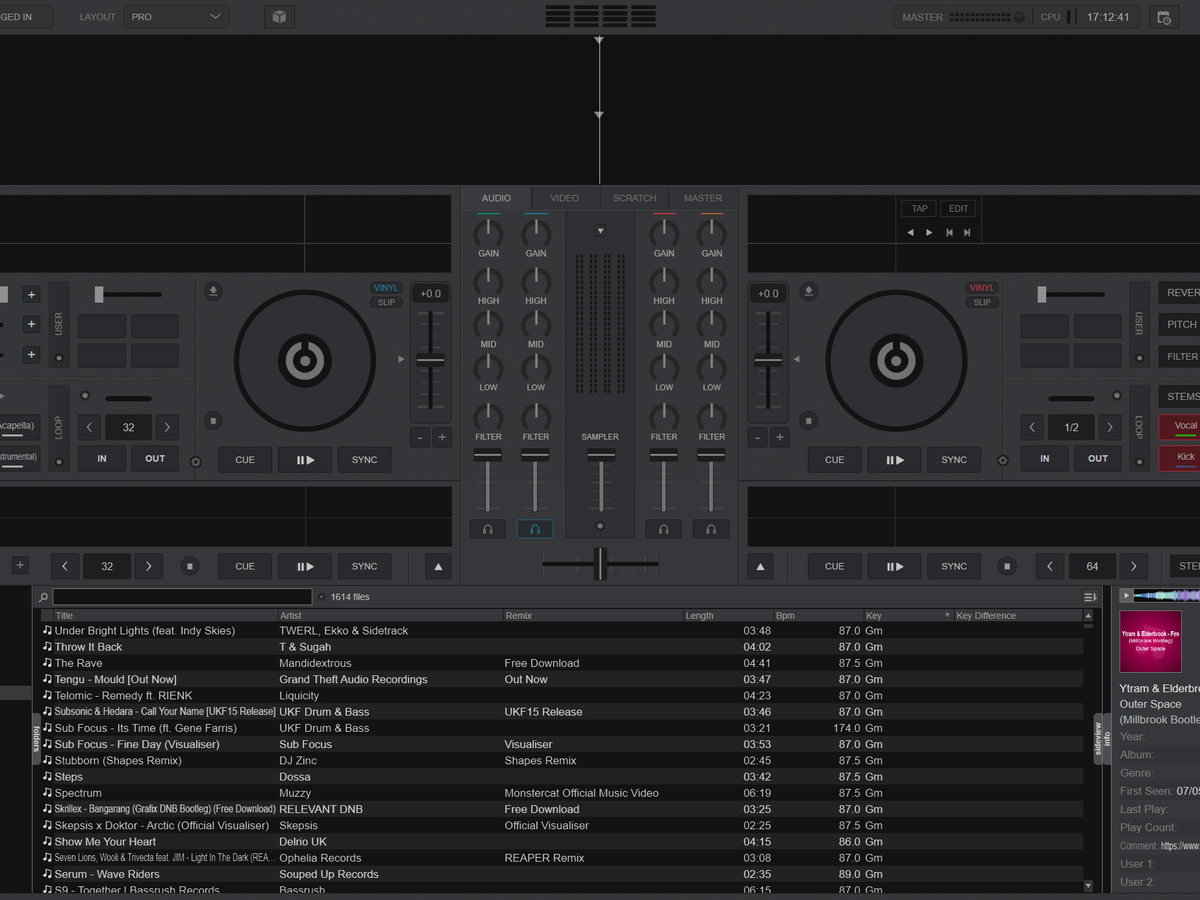The width and height of the screenshot is (1200, 900).
Task: Open the right deck's gear settings icon
Action: tap(1003, 462)
